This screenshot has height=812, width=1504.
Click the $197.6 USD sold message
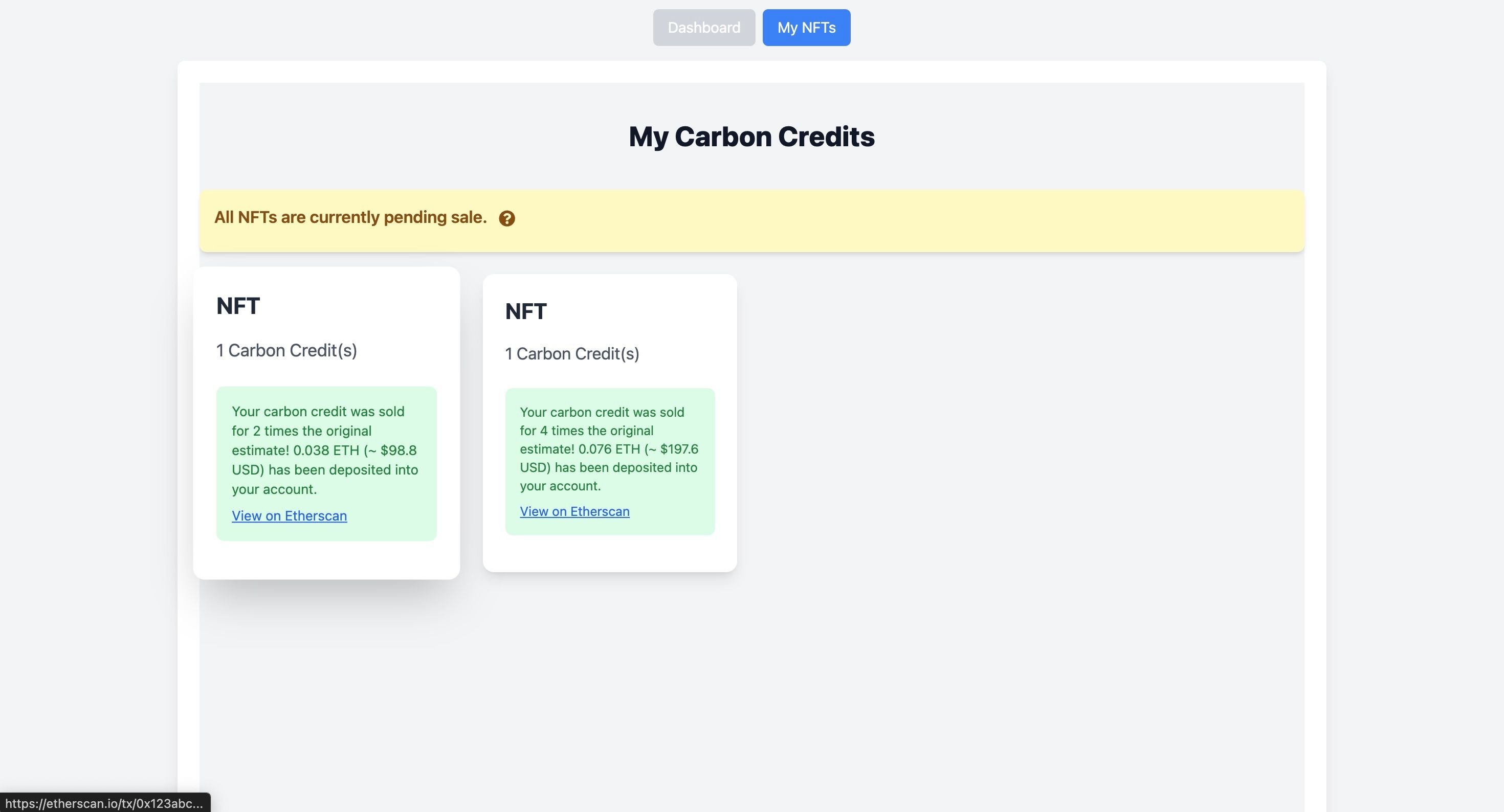[609, 449]
